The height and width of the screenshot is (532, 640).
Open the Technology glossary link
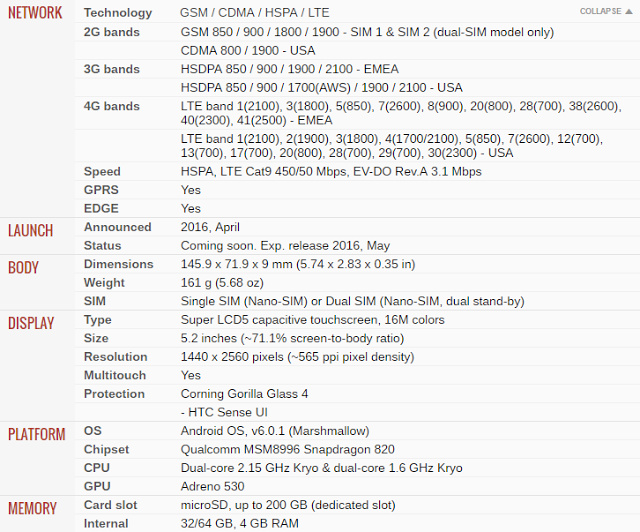(x=118, y=13)
